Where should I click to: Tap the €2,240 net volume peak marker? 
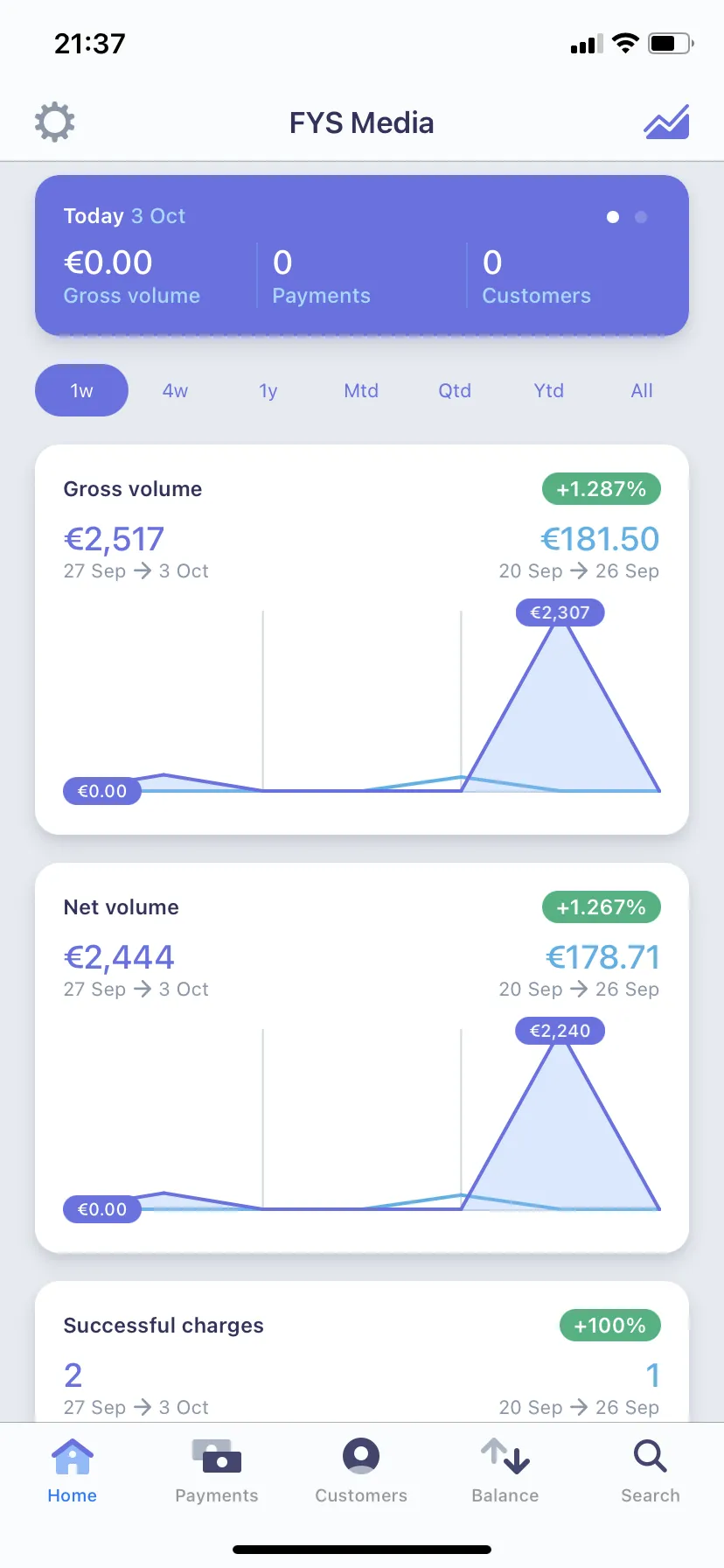point(560,1031)
